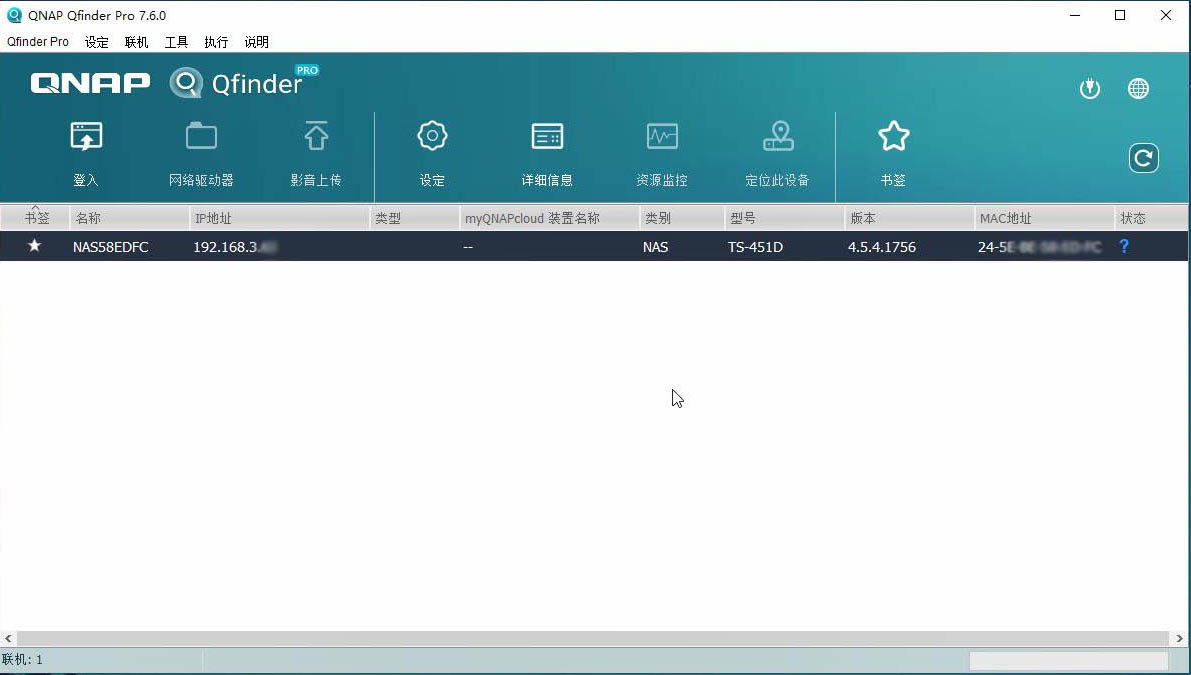Click the horizontal scrollbar track
The height and width of the screenshot is (675, 1191).
click(x=594, y=639)
